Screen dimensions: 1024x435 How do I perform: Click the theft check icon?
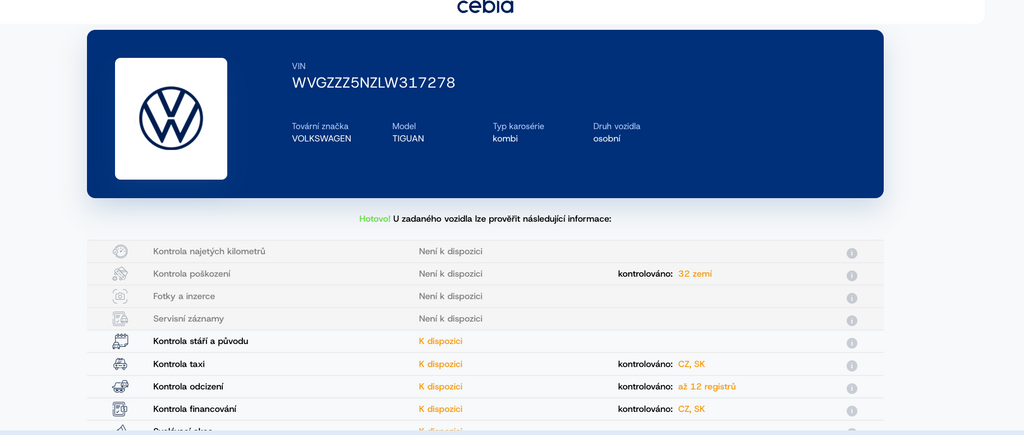click(x=120, y=386)
